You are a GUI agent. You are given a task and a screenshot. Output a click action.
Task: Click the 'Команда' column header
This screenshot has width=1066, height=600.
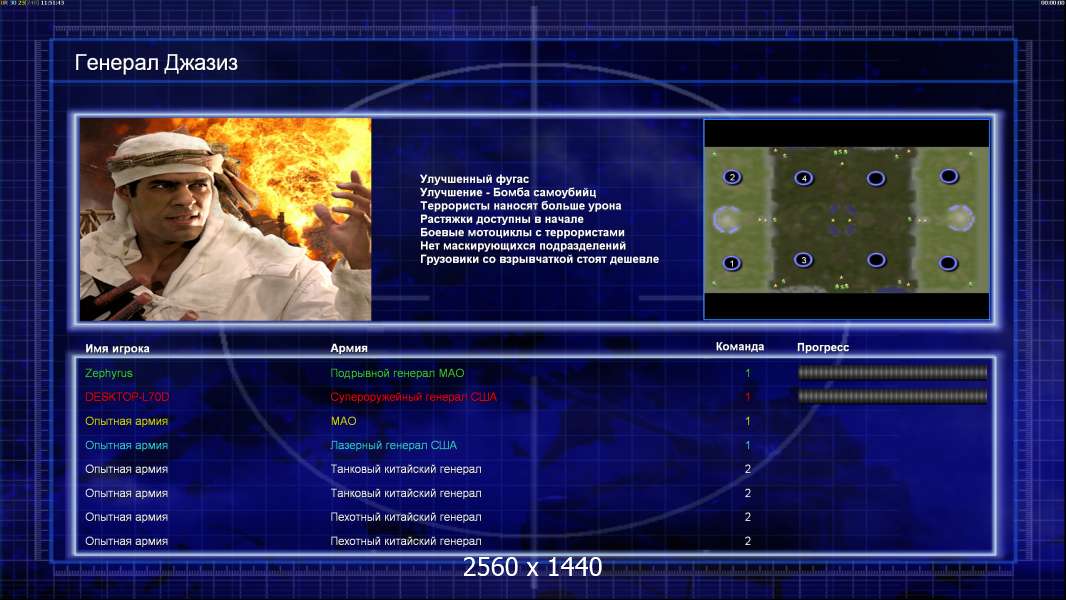740,347
